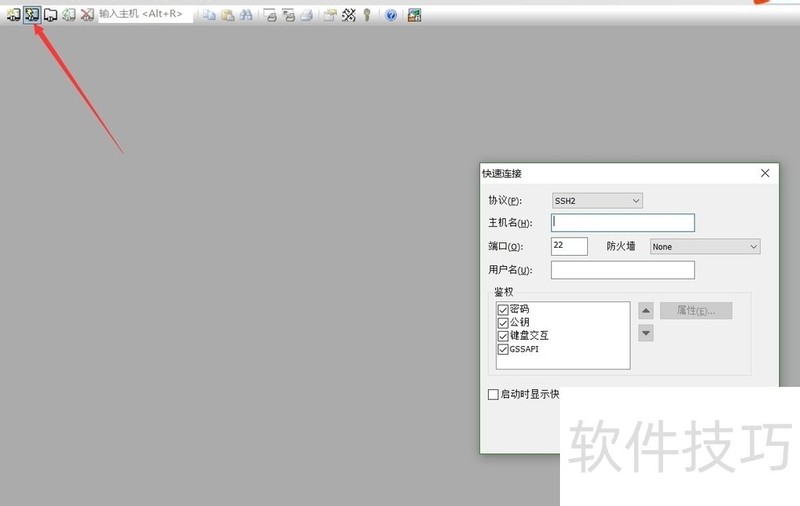Focus the 用户名 username field
This screenshot has height=506, width=800.
pos(622,270)
